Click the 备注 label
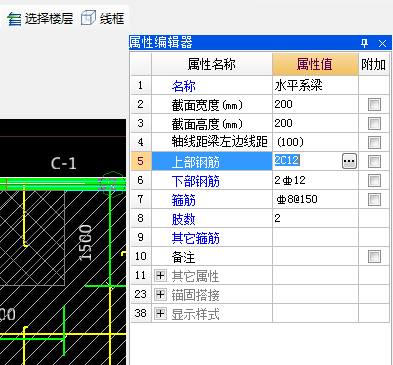Image resolution: width=393 pixels, height=365 pixels. (183, 257)
